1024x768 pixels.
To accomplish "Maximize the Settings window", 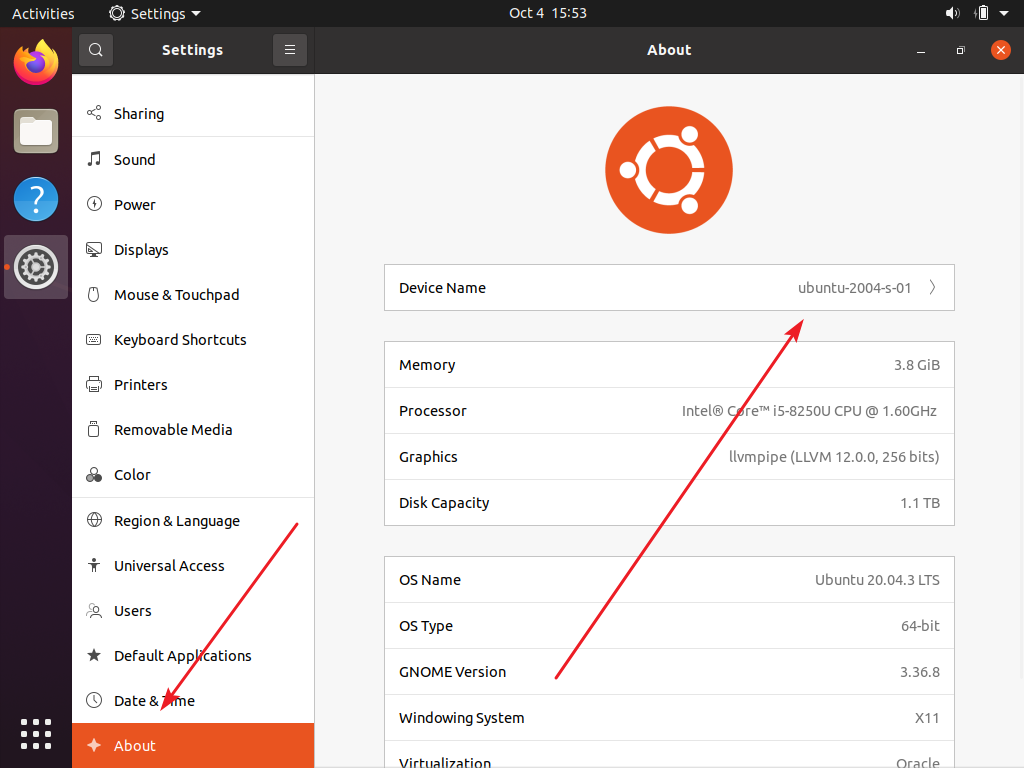I will [960, 50].
